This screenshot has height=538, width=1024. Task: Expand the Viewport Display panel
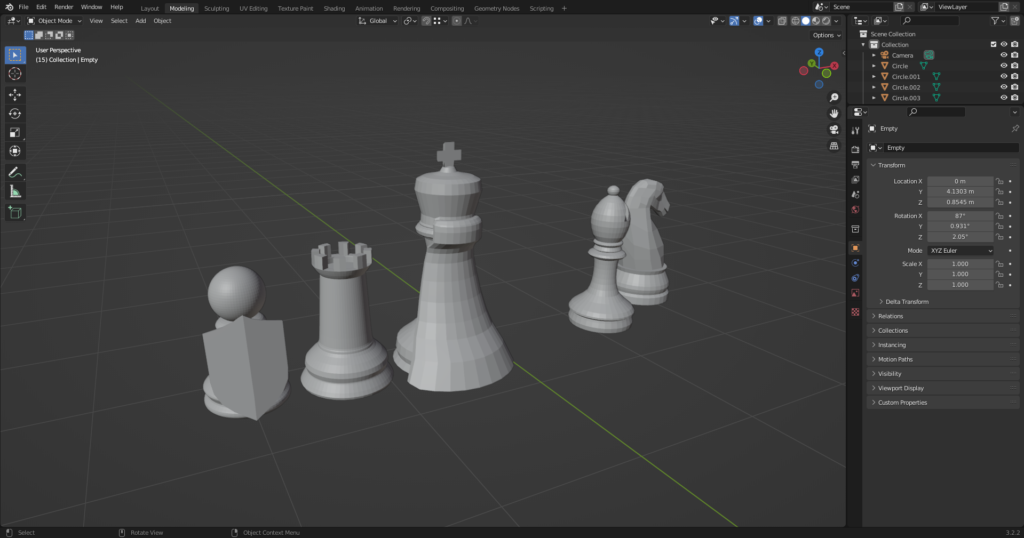tap(901, 388)
